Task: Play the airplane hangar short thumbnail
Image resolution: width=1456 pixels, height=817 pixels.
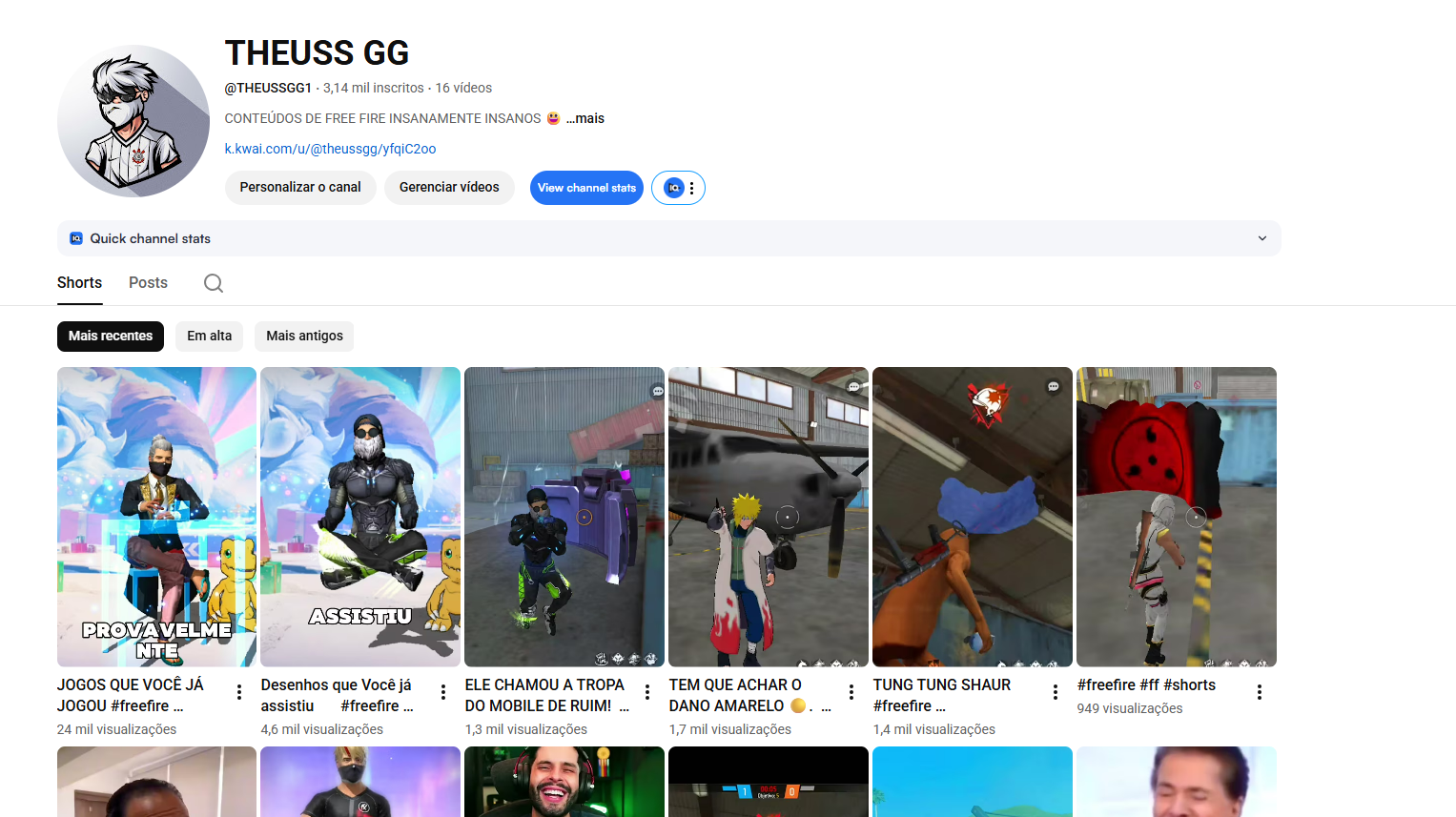Action: pos(769,517)
